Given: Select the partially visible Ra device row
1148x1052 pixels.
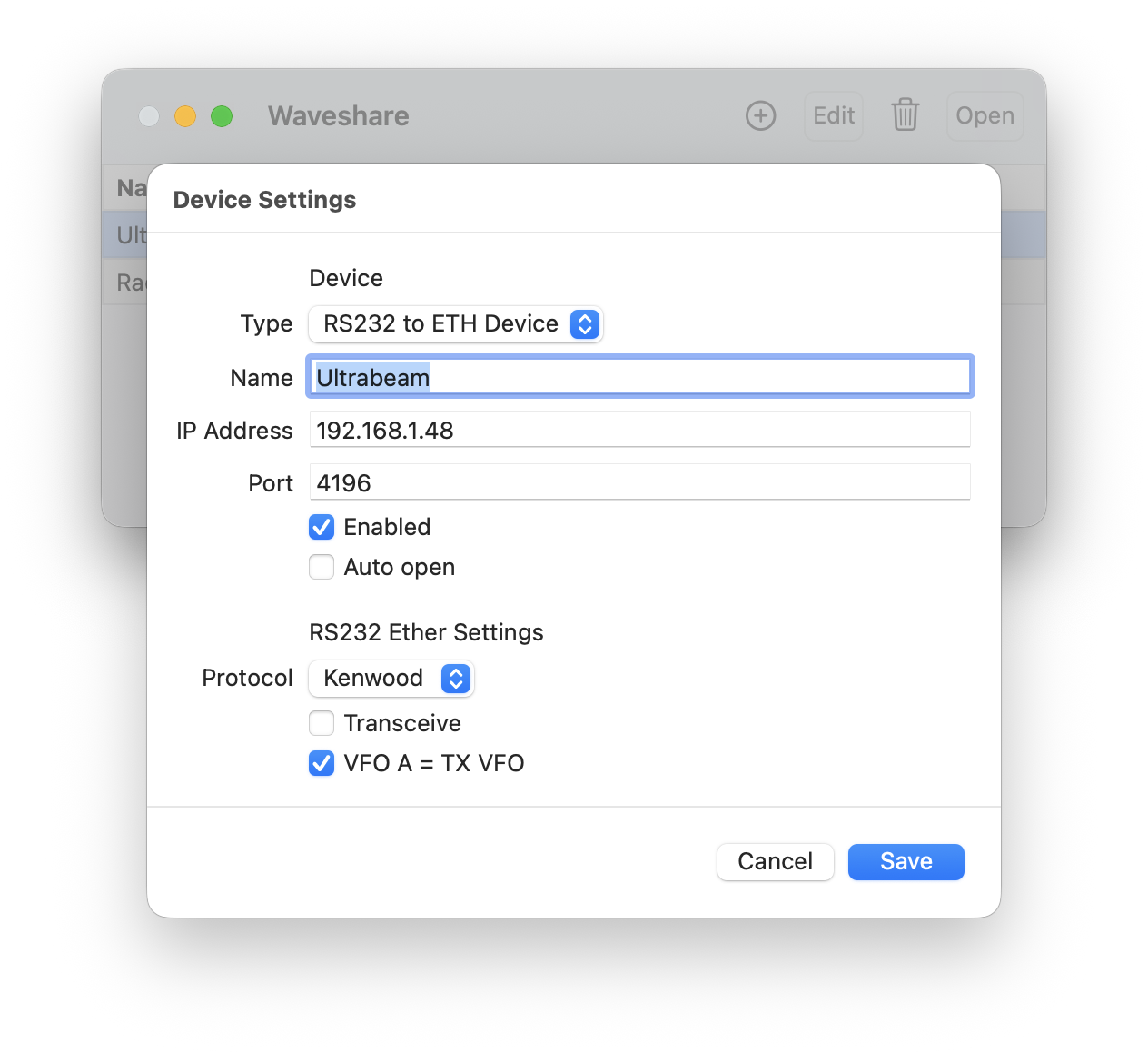Looking at the screenshot, I should tap(128, 282).
